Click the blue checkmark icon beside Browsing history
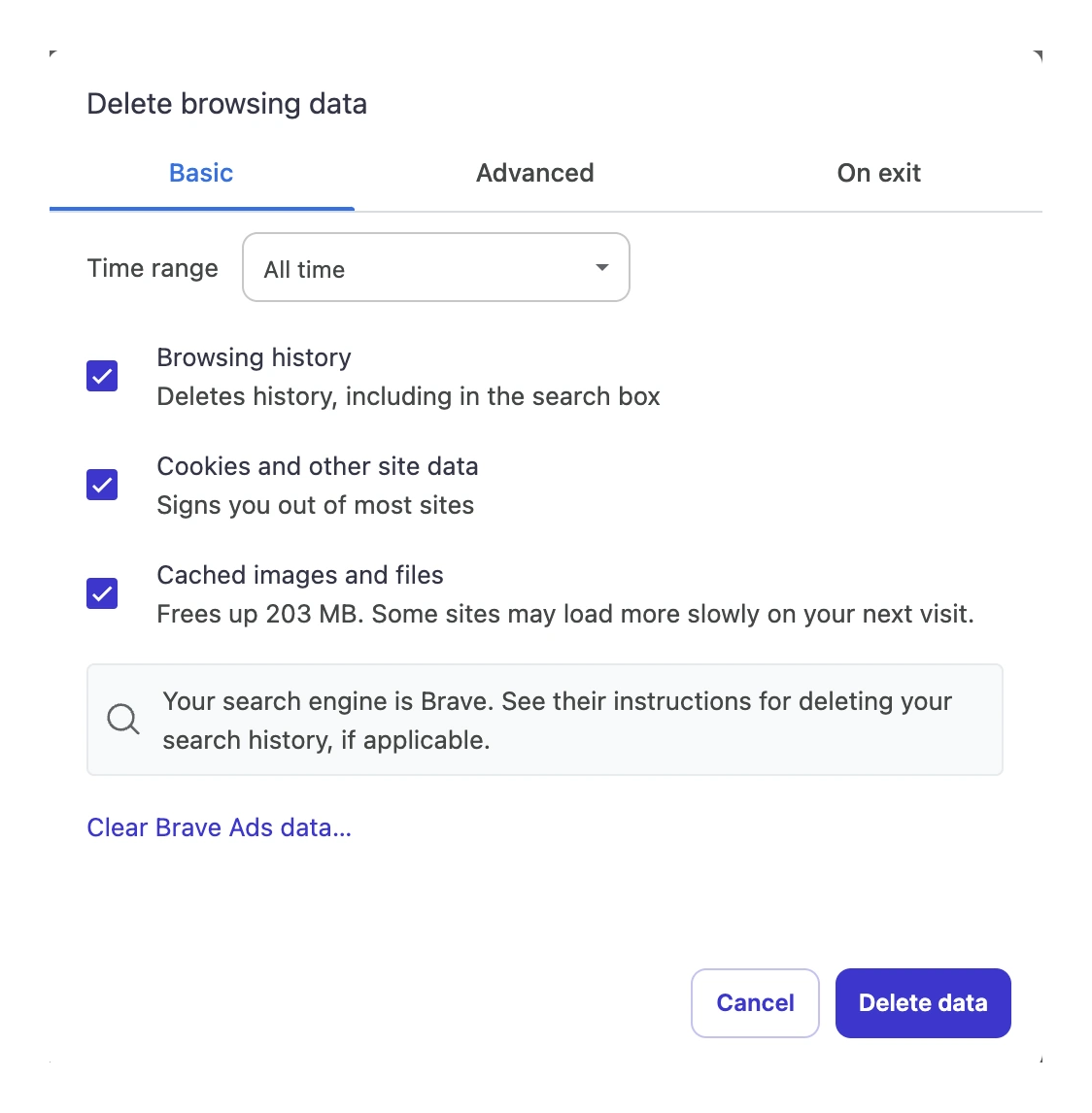The height and width of the screenshot is (1113, 1092). click(x=102, y=376)
